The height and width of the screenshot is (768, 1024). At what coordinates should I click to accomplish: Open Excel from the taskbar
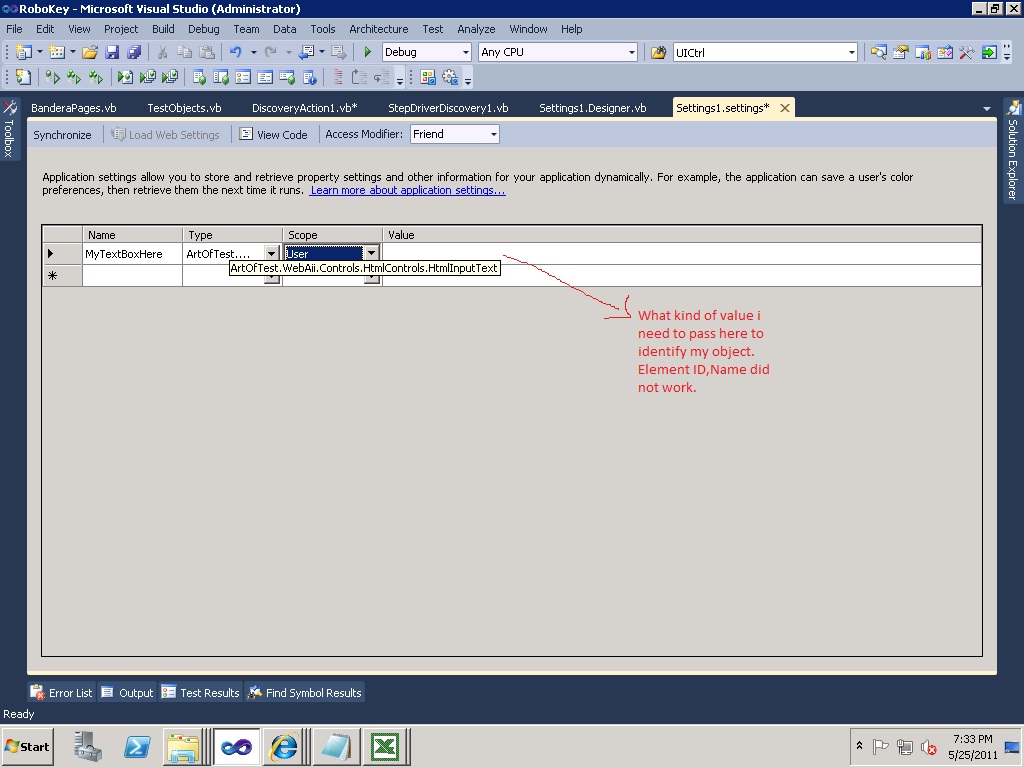coord(385,746)
